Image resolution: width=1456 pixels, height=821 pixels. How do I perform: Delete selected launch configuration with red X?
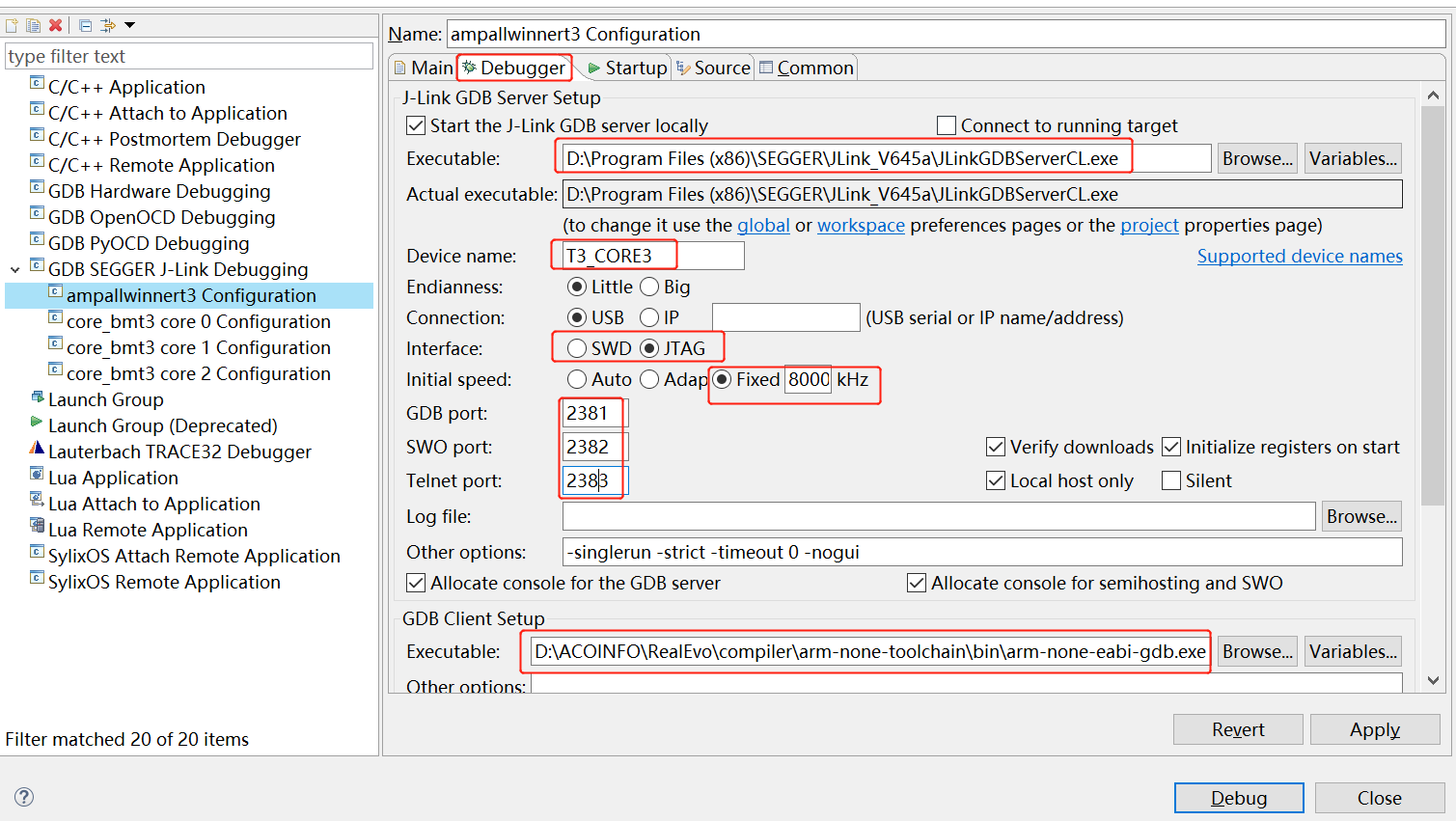pyautogui.click(x=55, y=25)
